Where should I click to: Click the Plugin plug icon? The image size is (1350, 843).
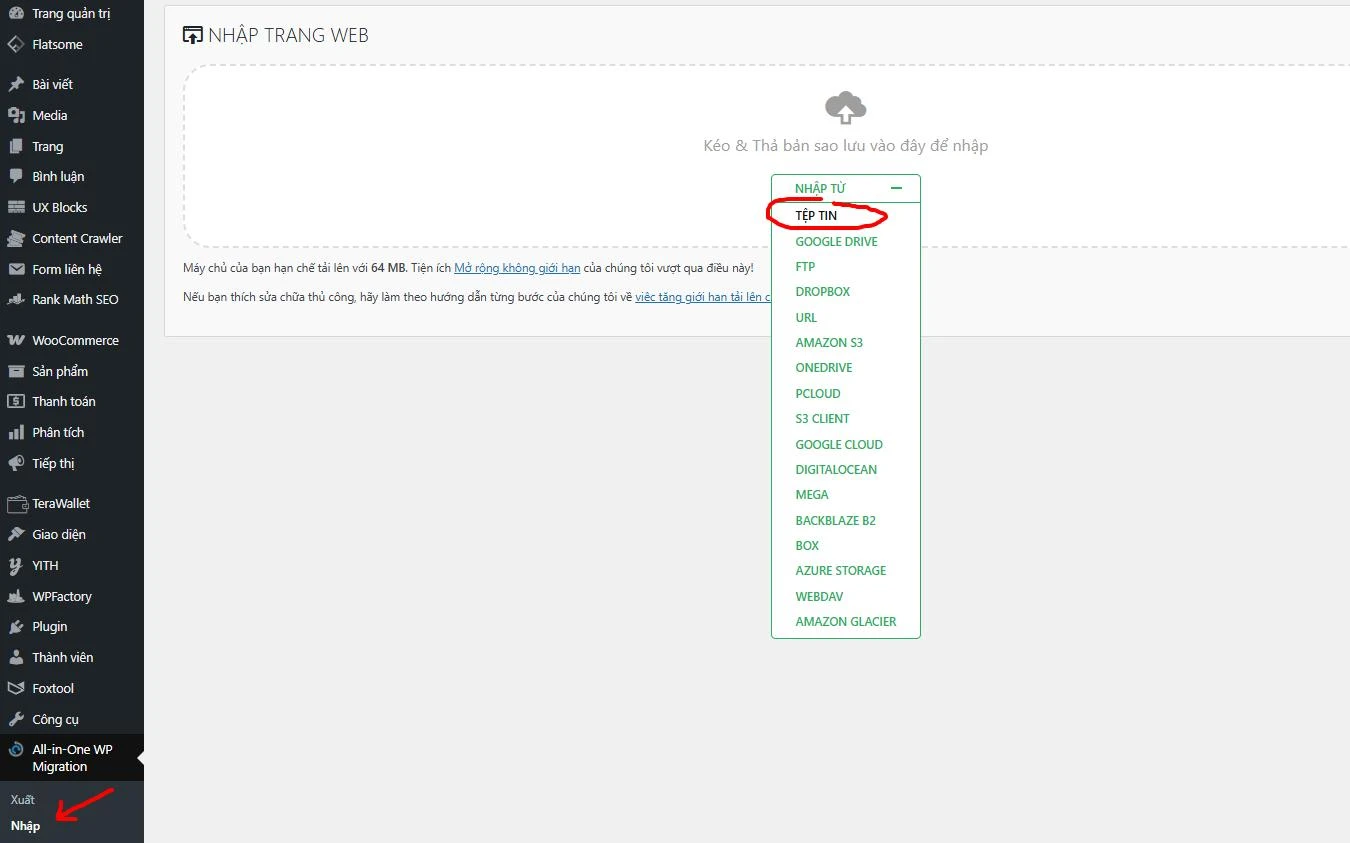point(15,626)
